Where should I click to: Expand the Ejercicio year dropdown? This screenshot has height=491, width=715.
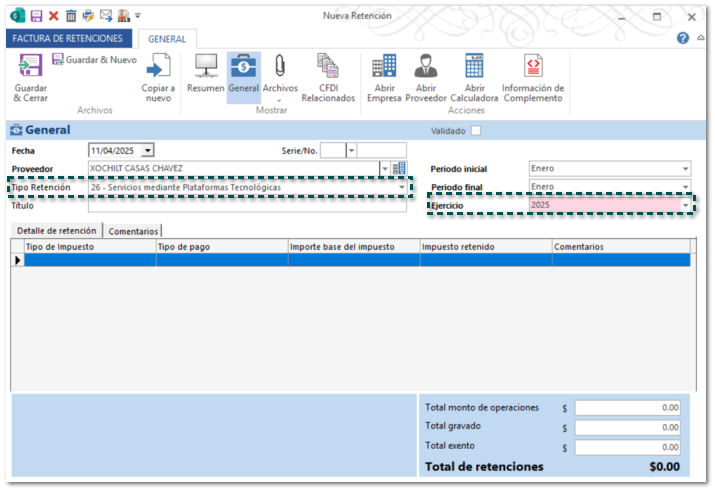685,205
